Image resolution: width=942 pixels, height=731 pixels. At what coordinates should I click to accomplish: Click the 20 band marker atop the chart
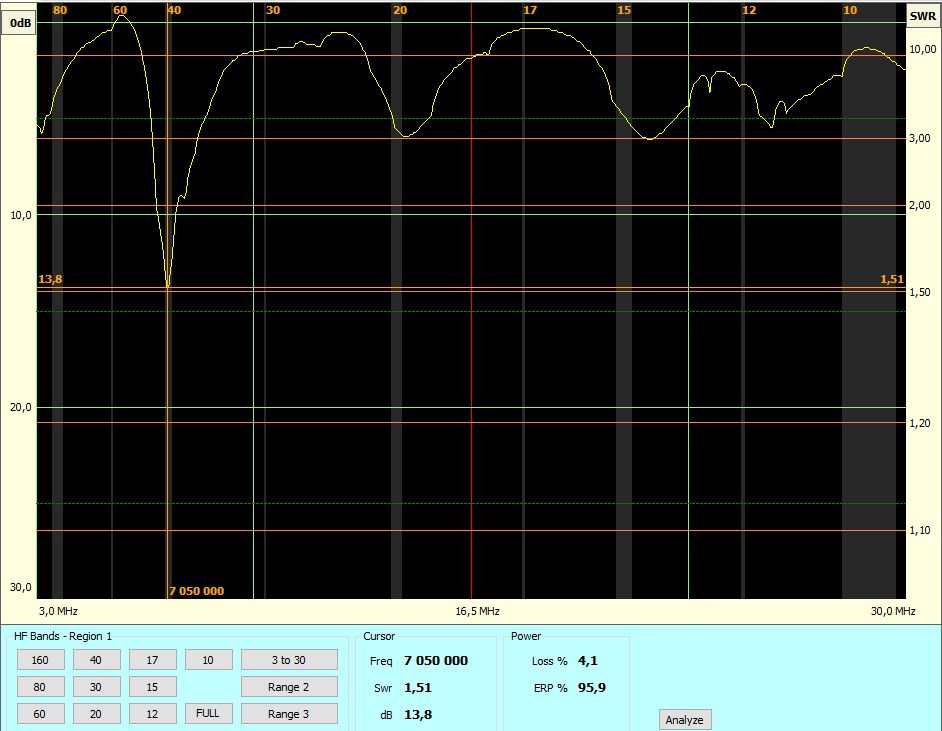tap(400, 10)
